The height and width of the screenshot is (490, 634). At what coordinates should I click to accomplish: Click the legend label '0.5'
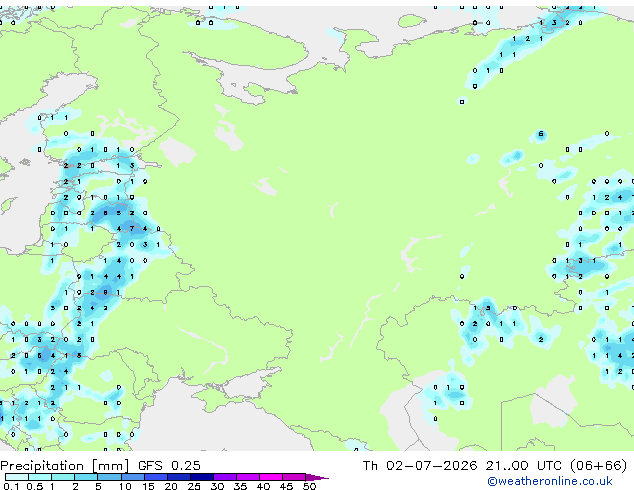[35, 486]
